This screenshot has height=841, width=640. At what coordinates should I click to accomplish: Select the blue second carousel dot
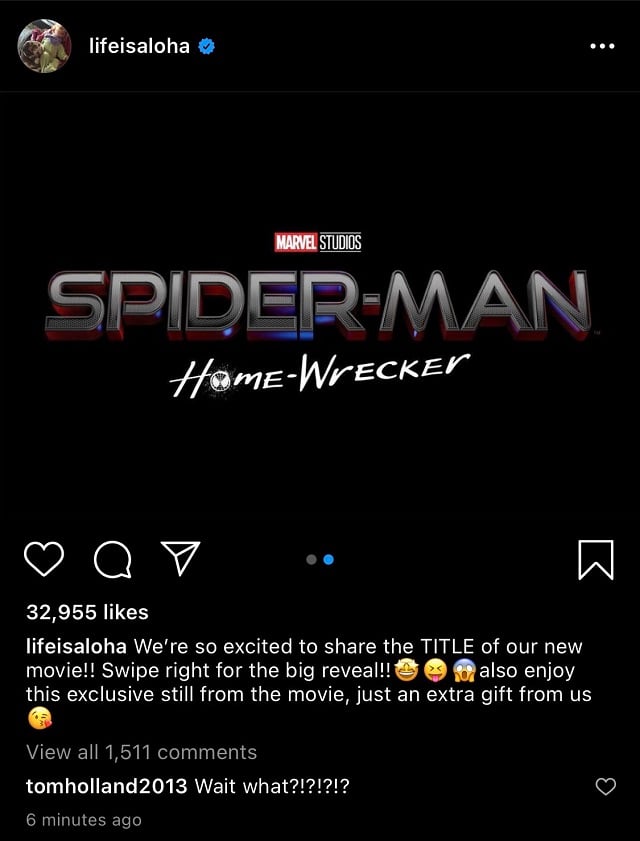click(329, 559)
